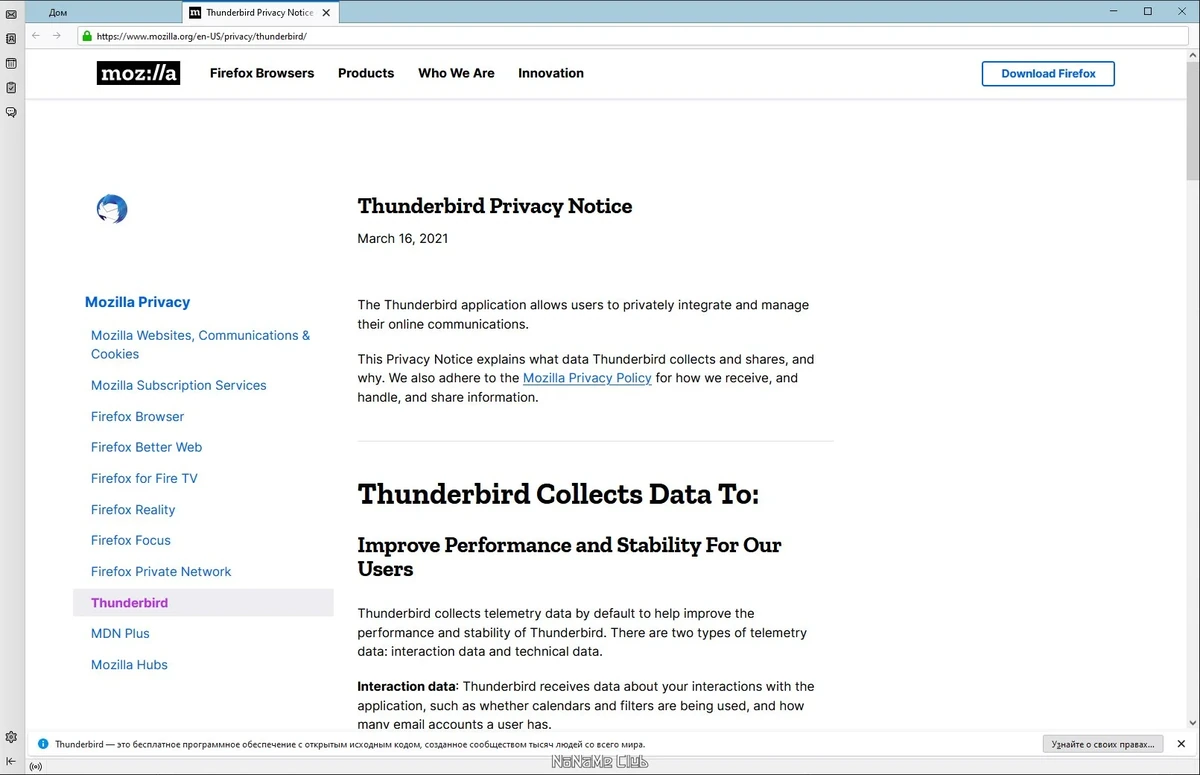Select the Thunderbird sidebar entry

click(203, 602)
